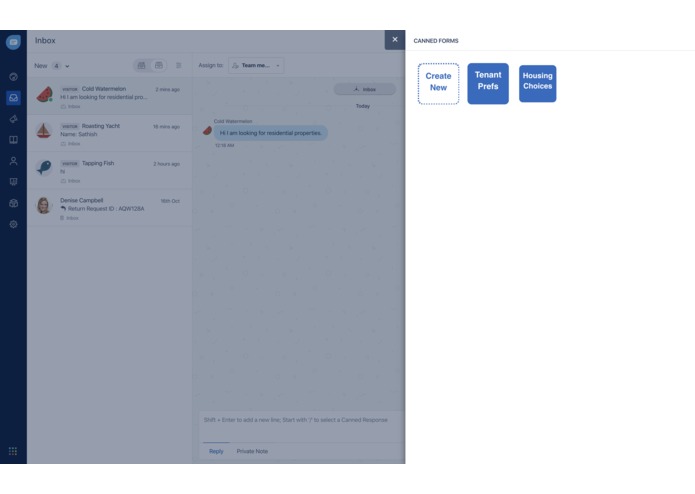This screenshot has width=695, height=494.
Task: Open the campaigns rocket icon in sidebar
Action: [13, 119]
